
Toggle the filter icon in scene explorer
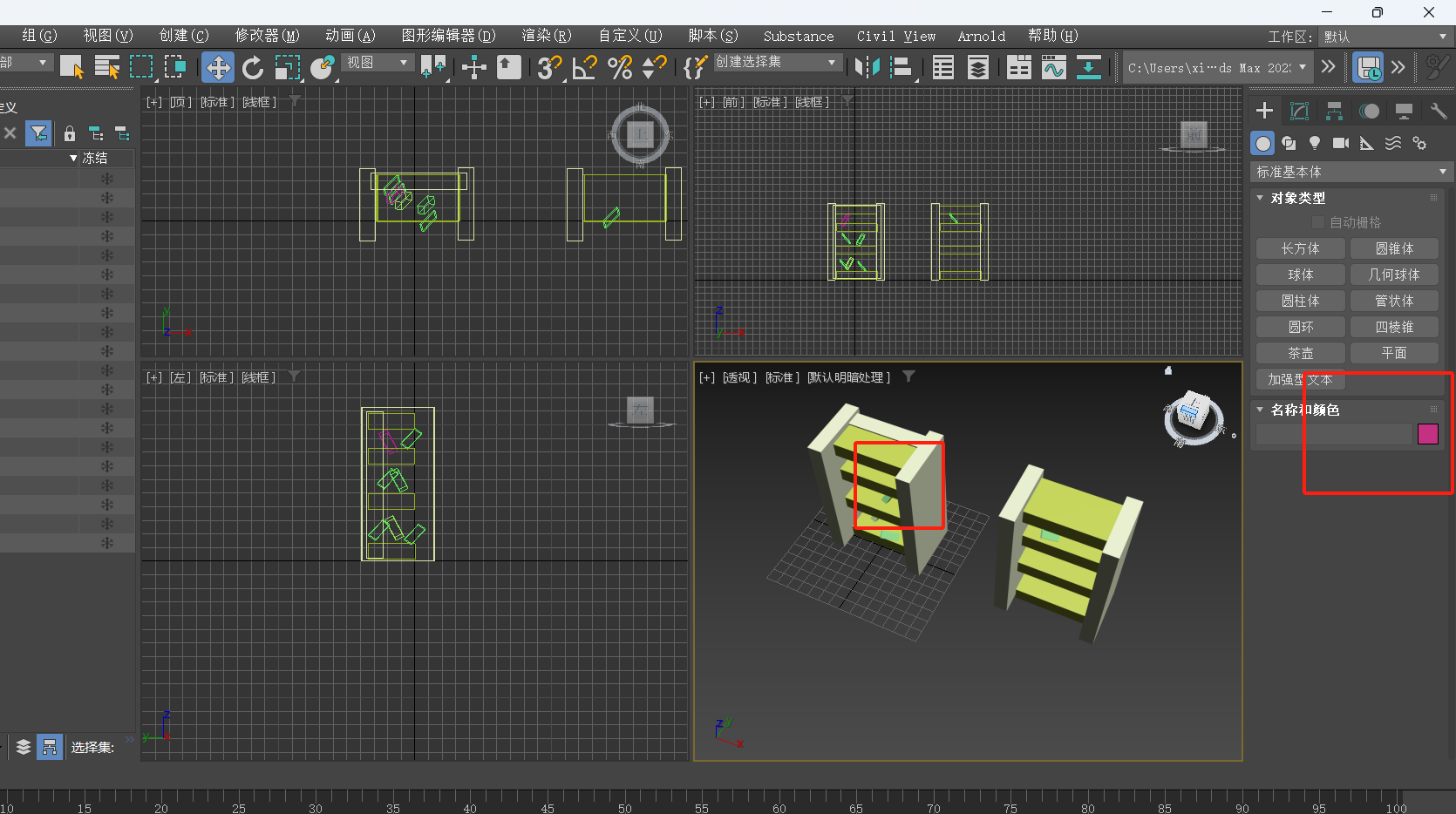[x=38, y=133]
